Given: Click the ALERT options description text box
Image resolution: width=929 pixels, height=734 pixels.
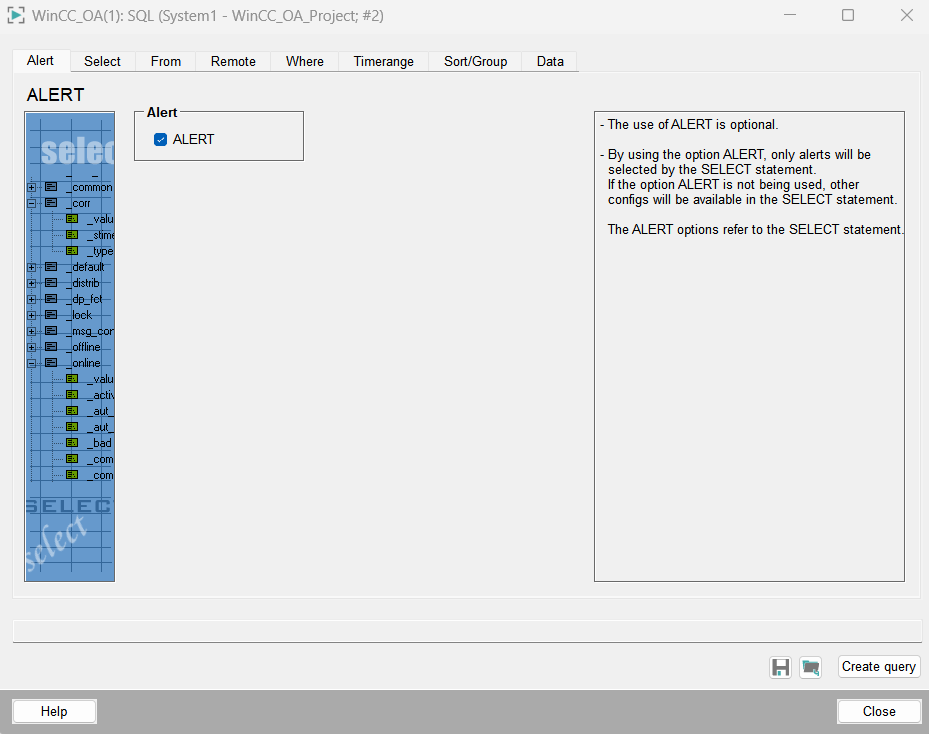Looking at the screenshot, I should 749,400.
